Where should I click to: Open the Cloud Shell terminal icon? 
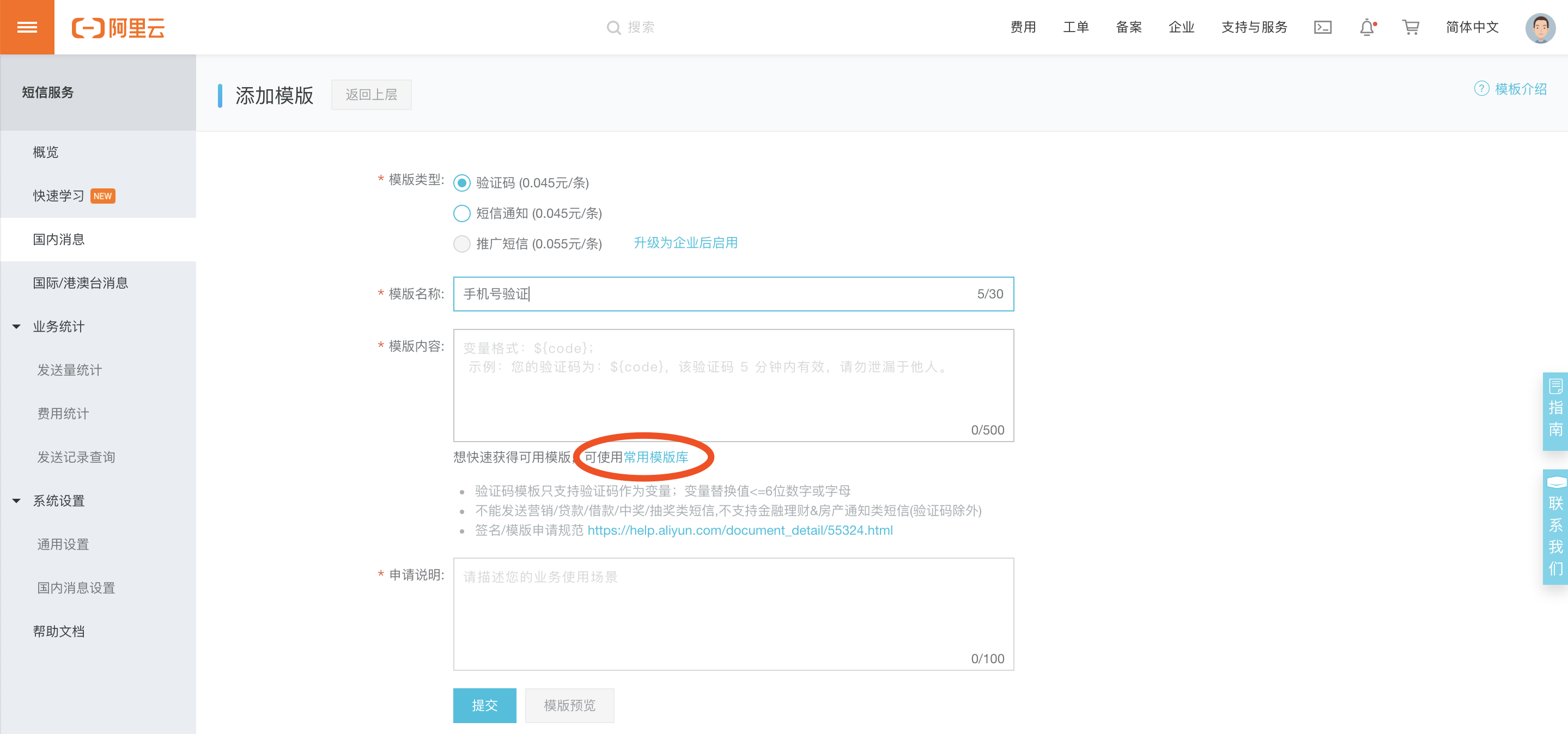pyautogui.click(x=1323, y=27)
